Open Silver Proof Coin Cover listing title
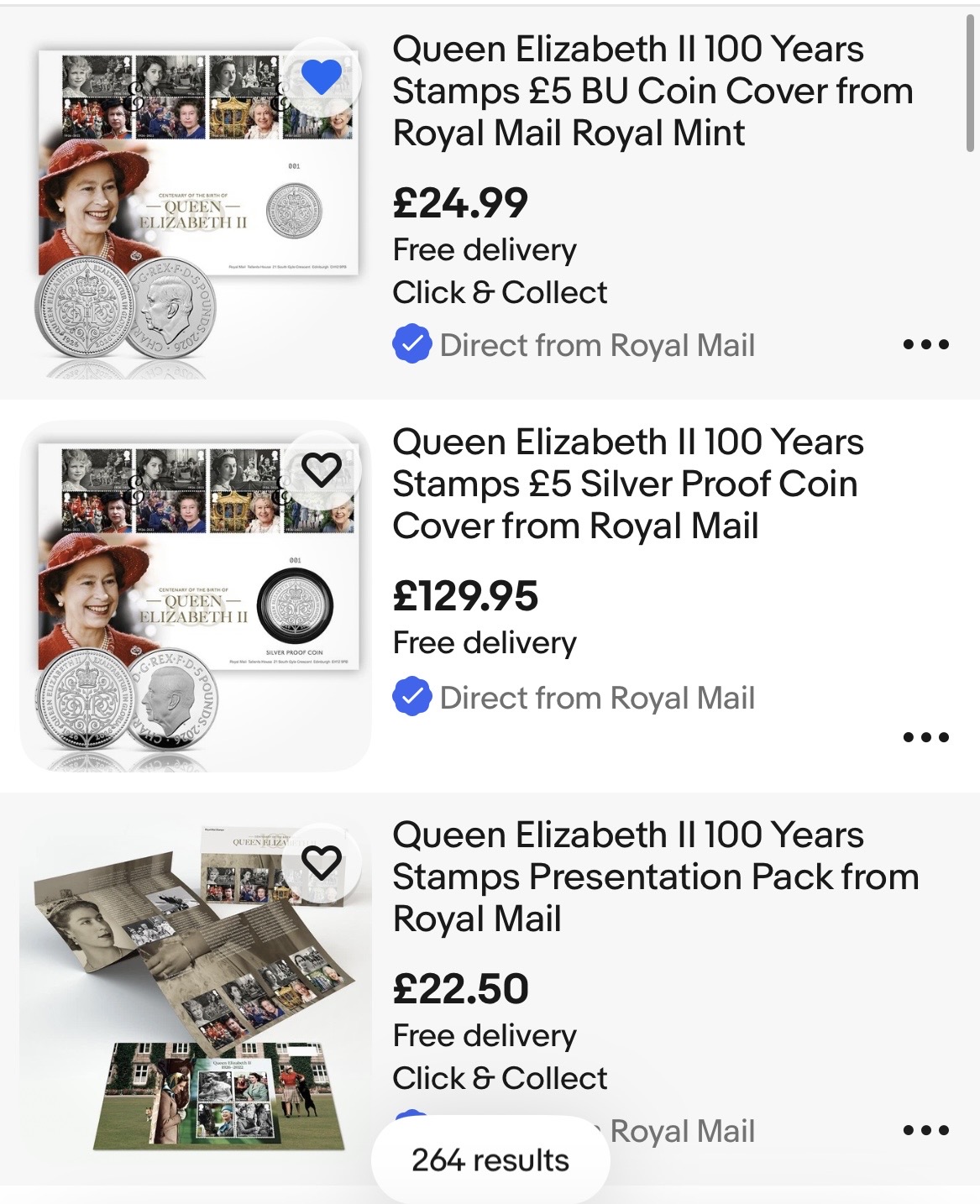Image resolution: width=980 pixels, height=1204 pixels. pyautogui.click(x=626, y=484)
